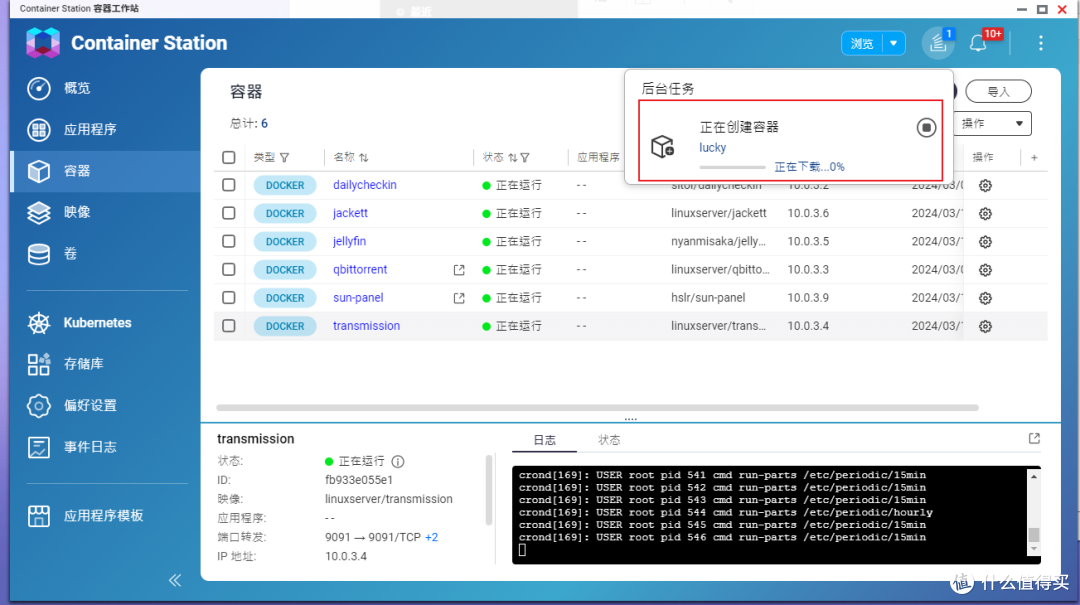Check the jellyfin container checkbox
1080x605 pixels.
[229, 241]
